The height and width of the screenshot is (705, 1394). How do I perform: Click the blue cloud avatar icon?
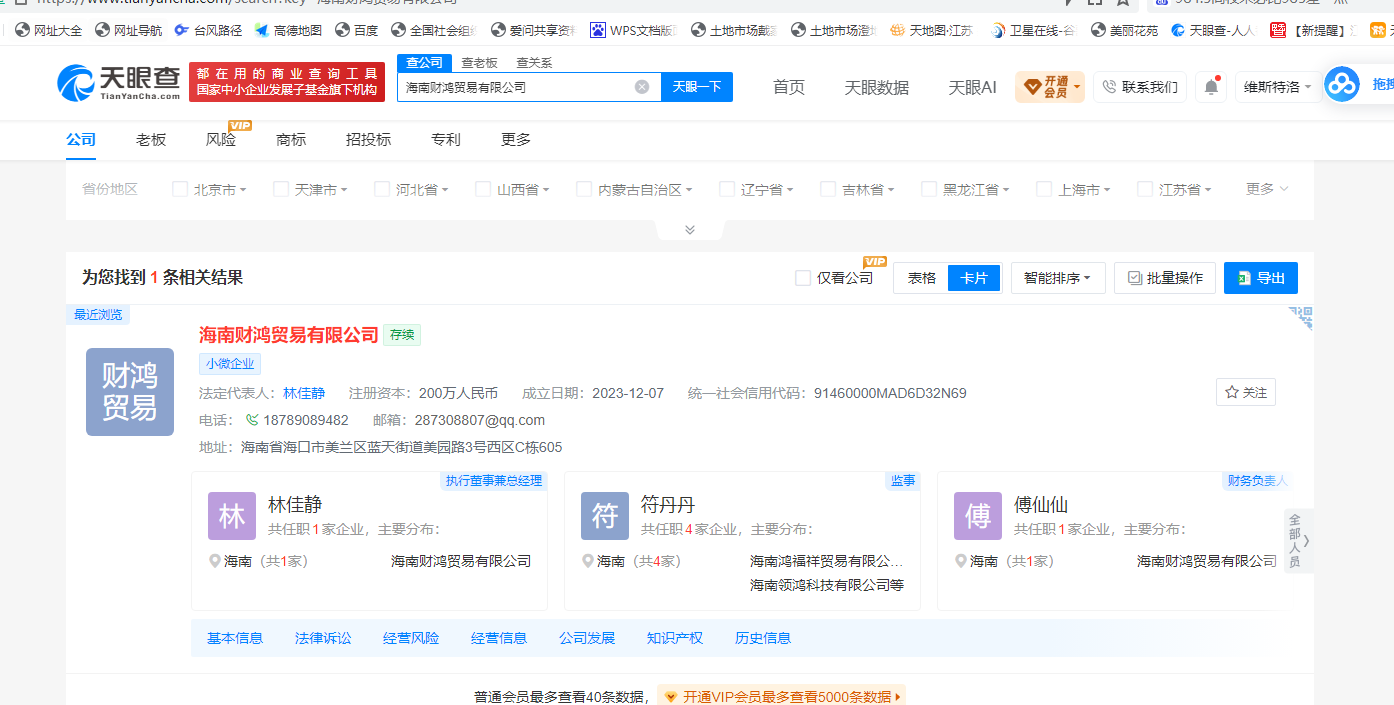(x=1342, y=84)
